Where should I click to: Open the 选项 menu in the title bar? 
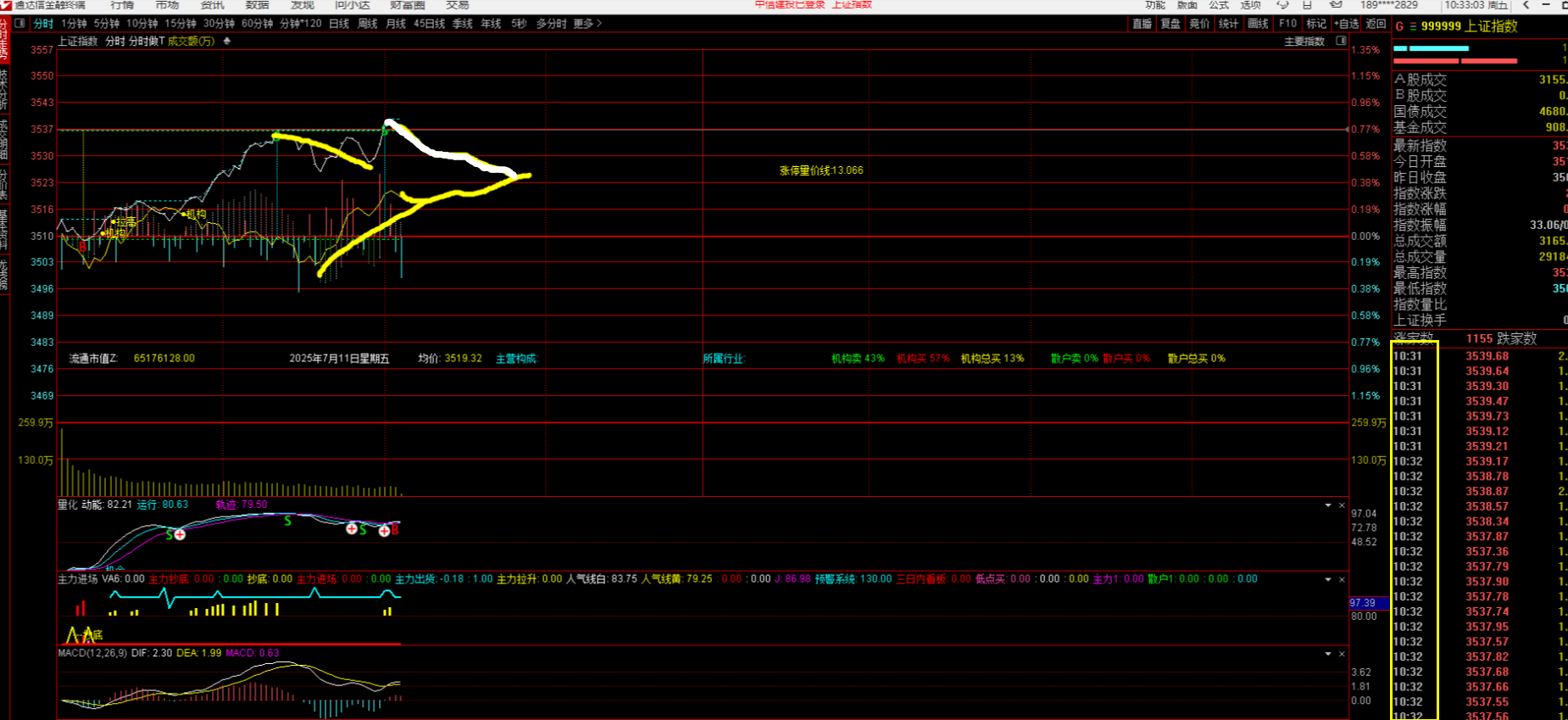1251,5
